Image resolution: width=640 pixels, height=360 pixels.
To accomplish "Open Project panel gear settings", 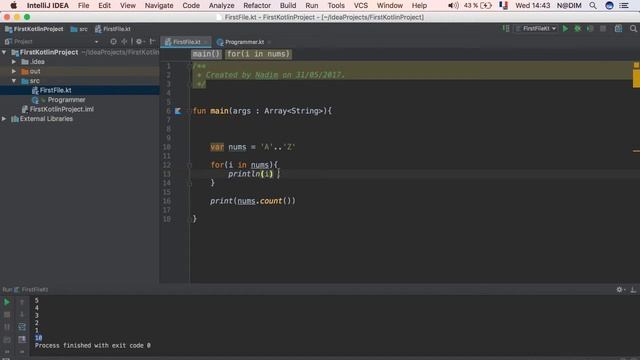I will point(140,41).
